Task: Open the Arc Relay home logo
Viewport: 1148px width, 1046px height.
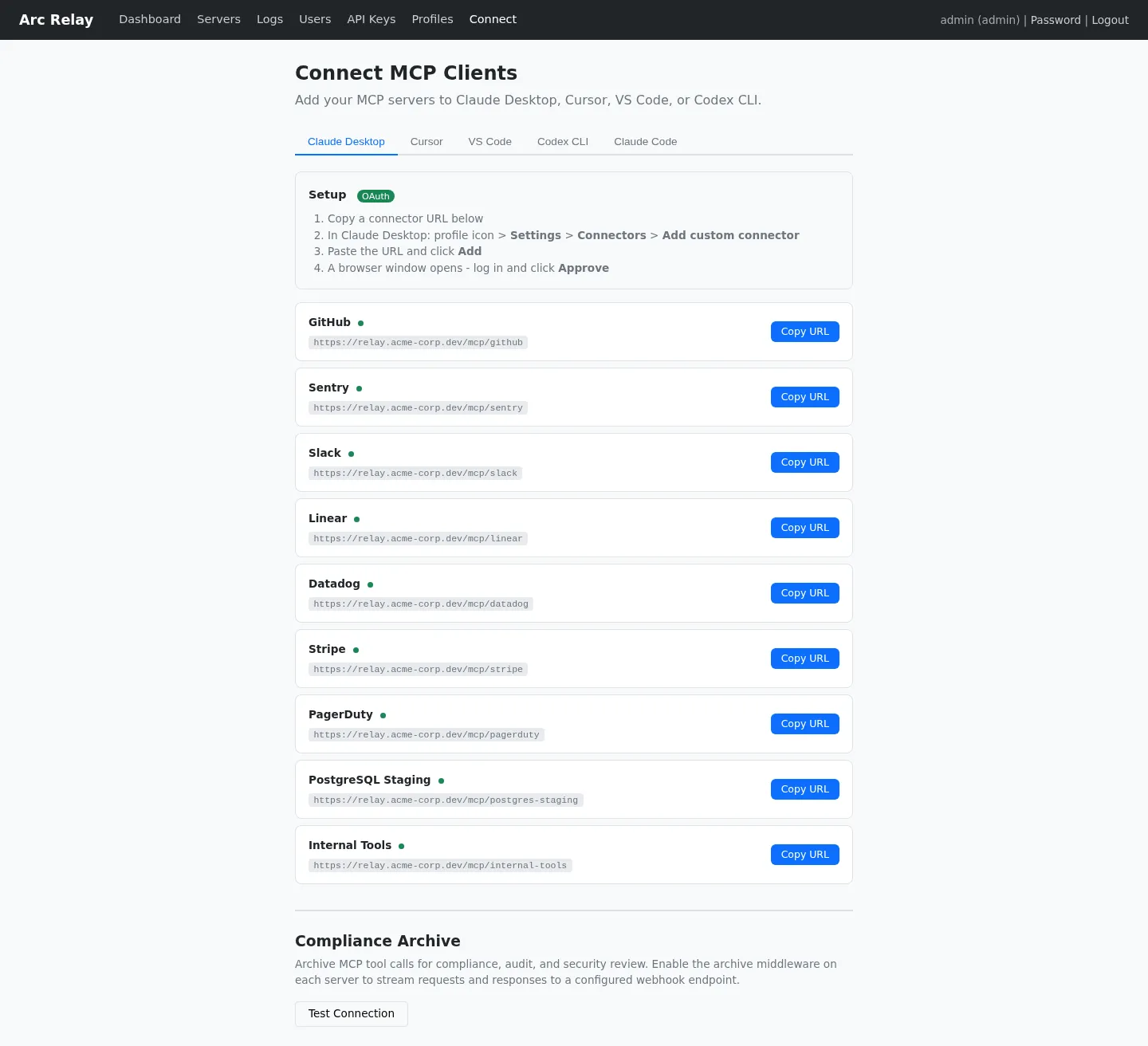Action: click(x=56, y=20)
